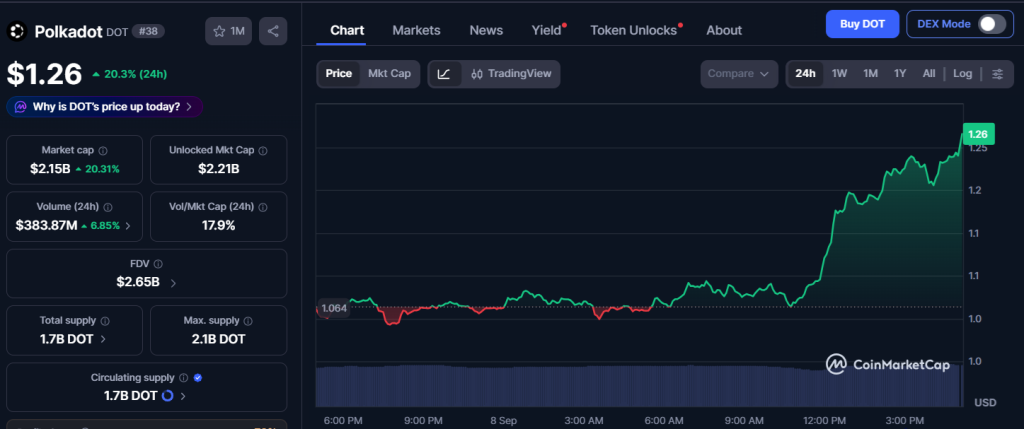Click the Volume (24h) info icon

pyautogui.click(x=108, y=207)
